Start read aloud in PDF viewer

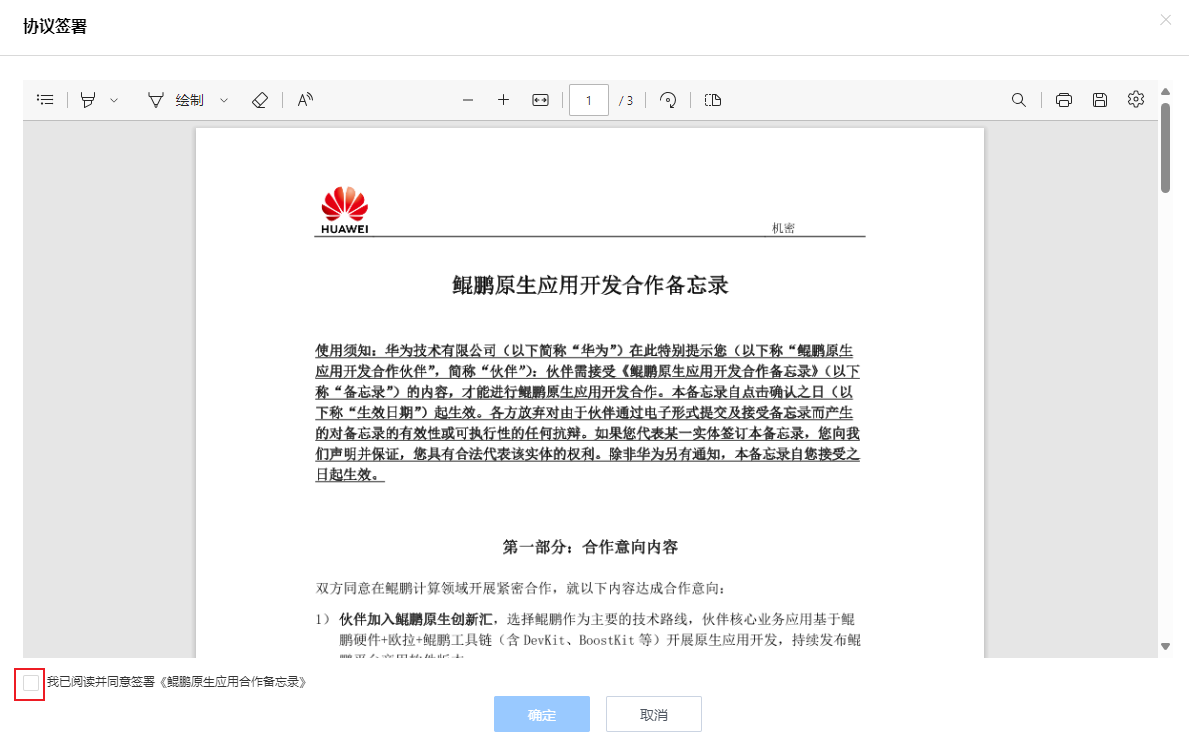305,99
